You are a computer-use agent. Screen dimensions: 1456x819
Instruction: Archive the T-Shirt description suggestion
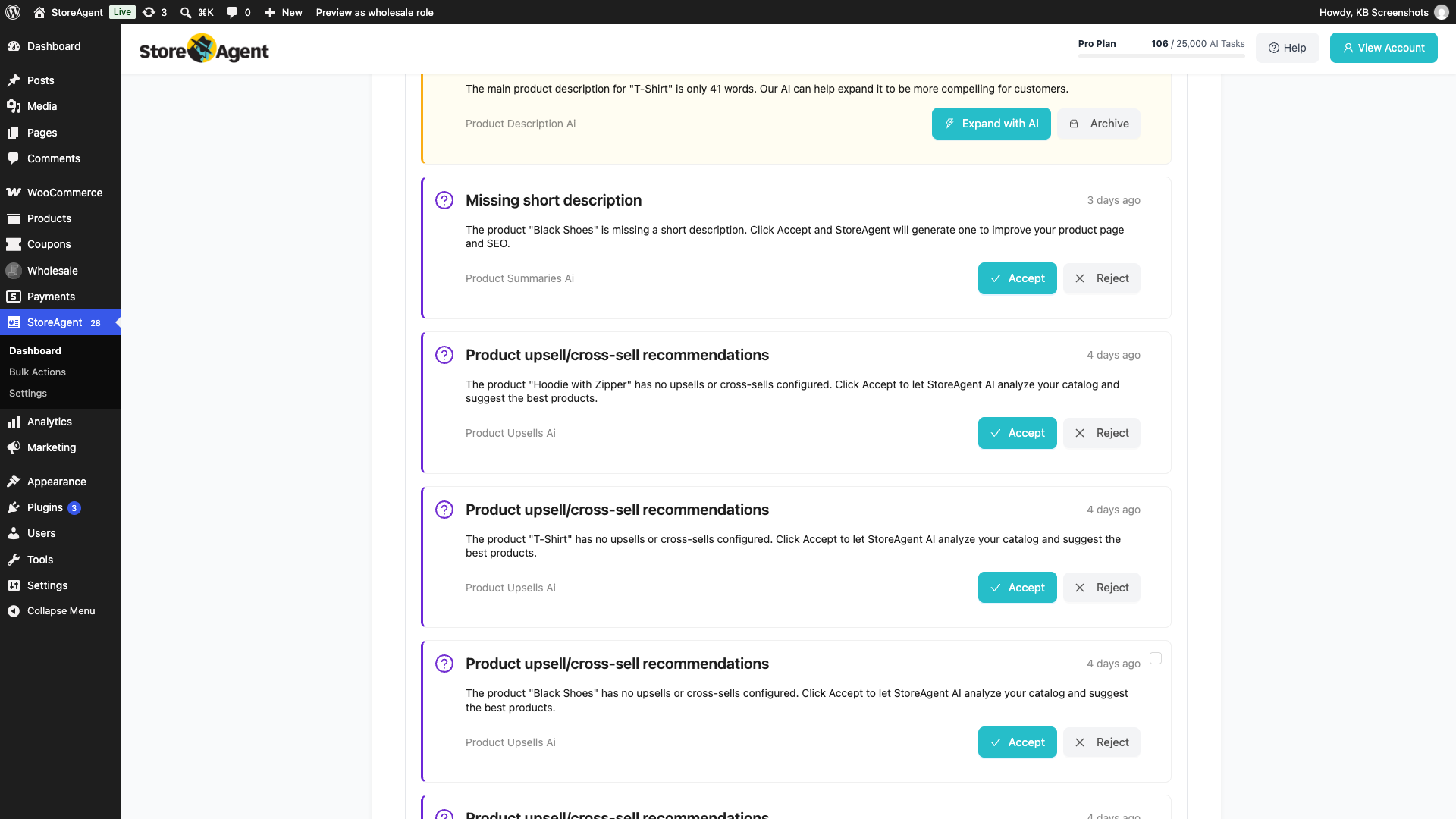1099,124
